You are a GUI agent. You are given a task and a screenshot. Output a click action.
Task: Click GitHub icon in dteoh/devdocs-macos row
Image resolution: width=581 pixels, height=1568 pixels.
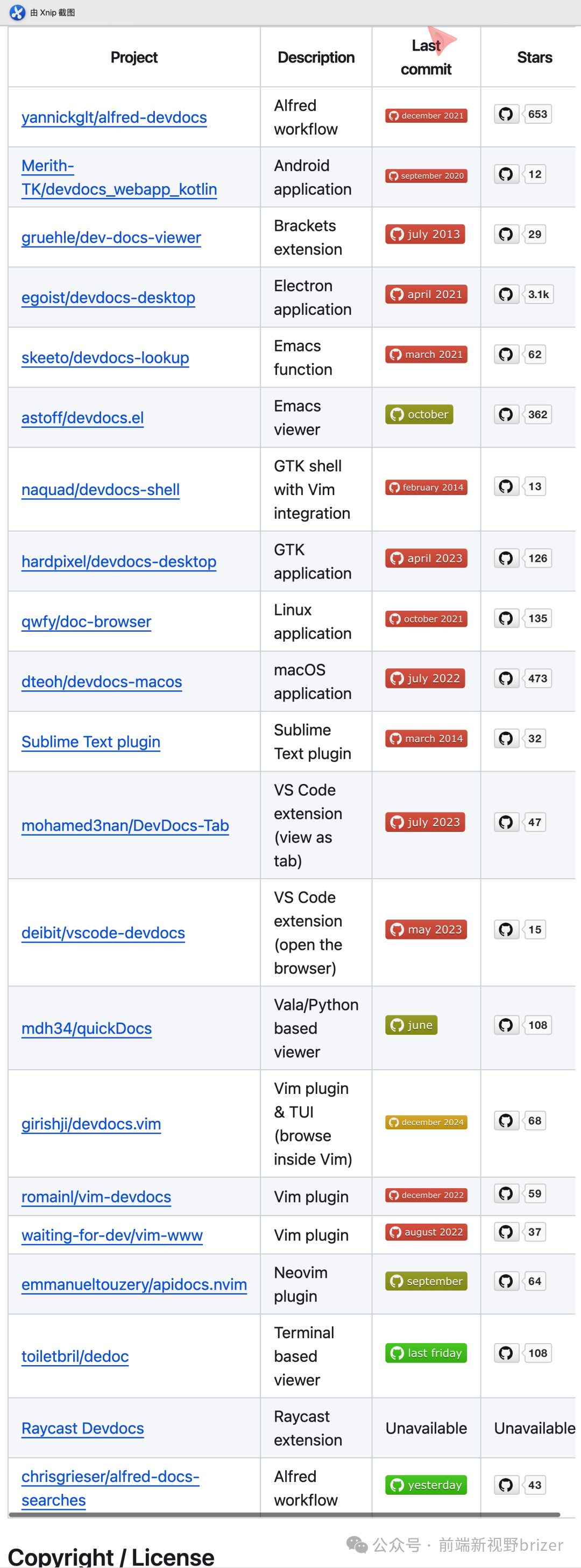coord(506,678)
